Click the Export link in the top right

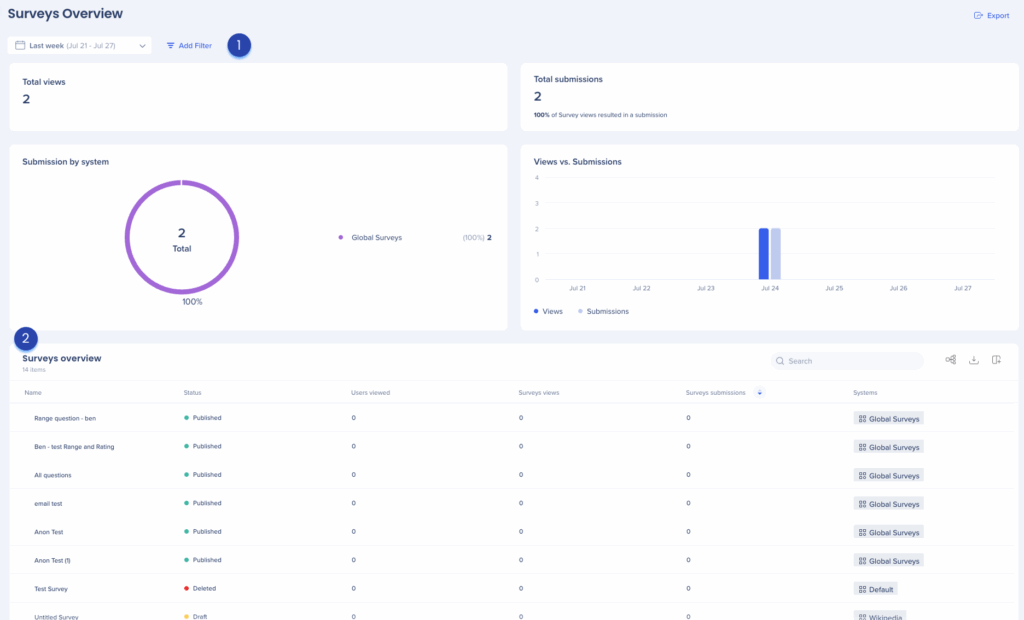(x=991, y=14)
